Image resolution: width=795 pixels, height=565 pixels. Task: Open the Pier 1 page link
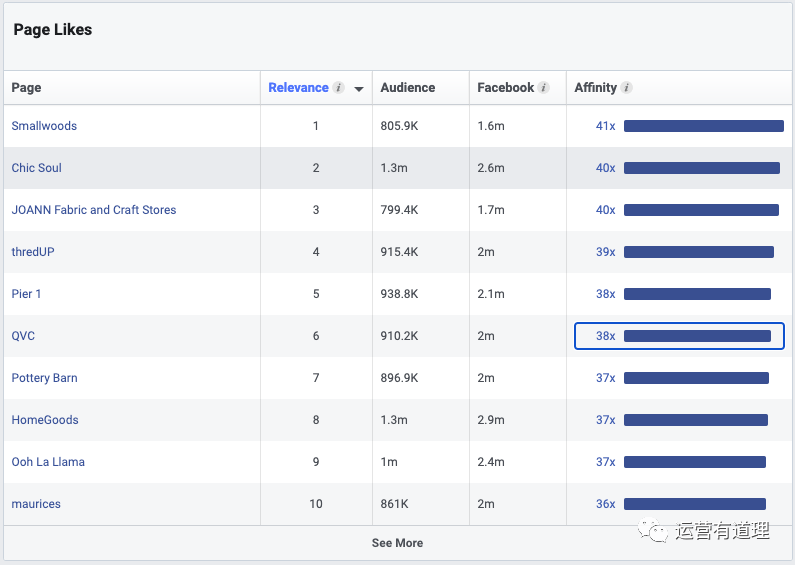[x=27, y=294]
